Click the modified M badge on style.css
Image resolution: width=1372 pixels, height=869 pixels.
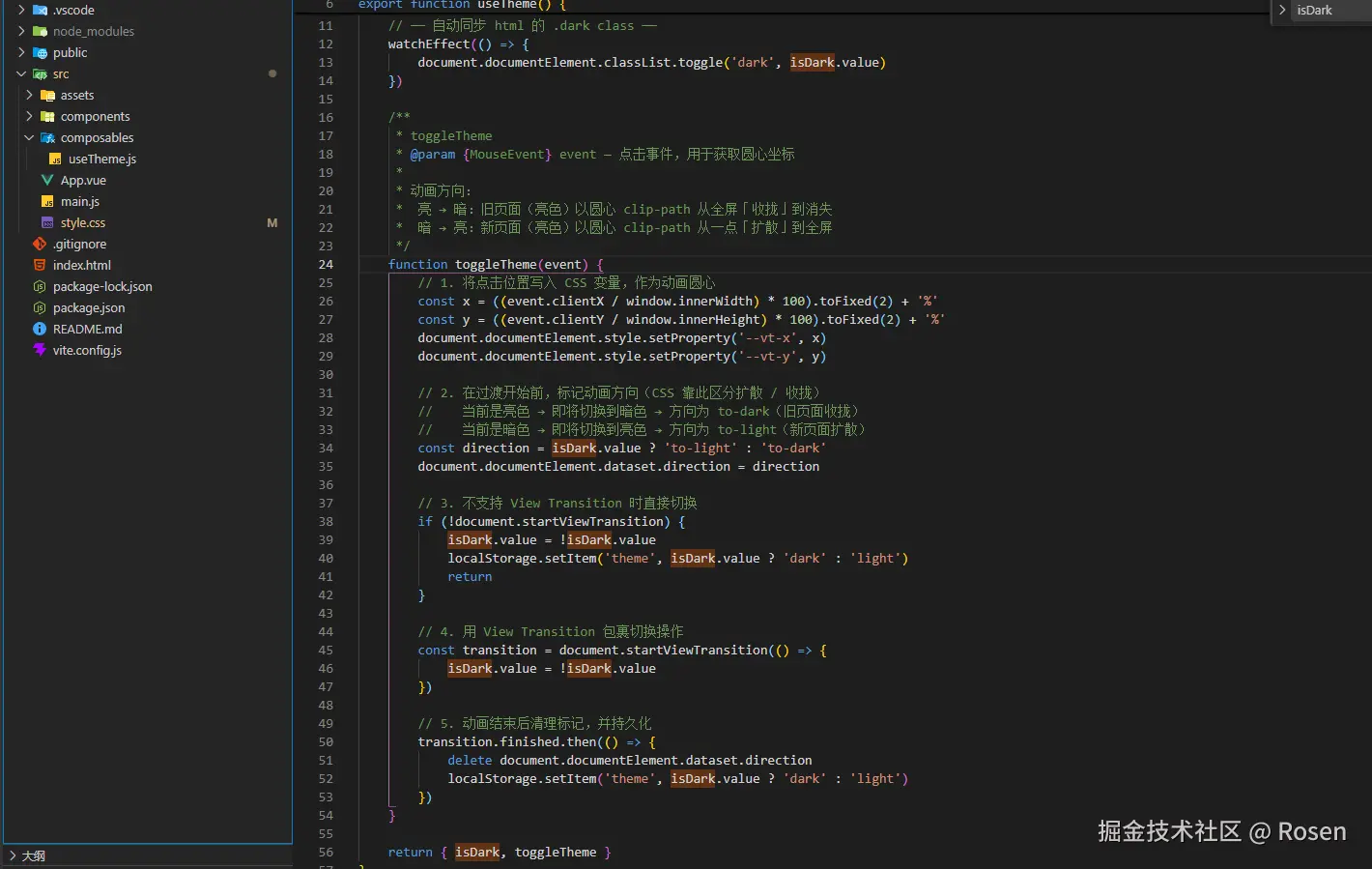coord(272,222)
